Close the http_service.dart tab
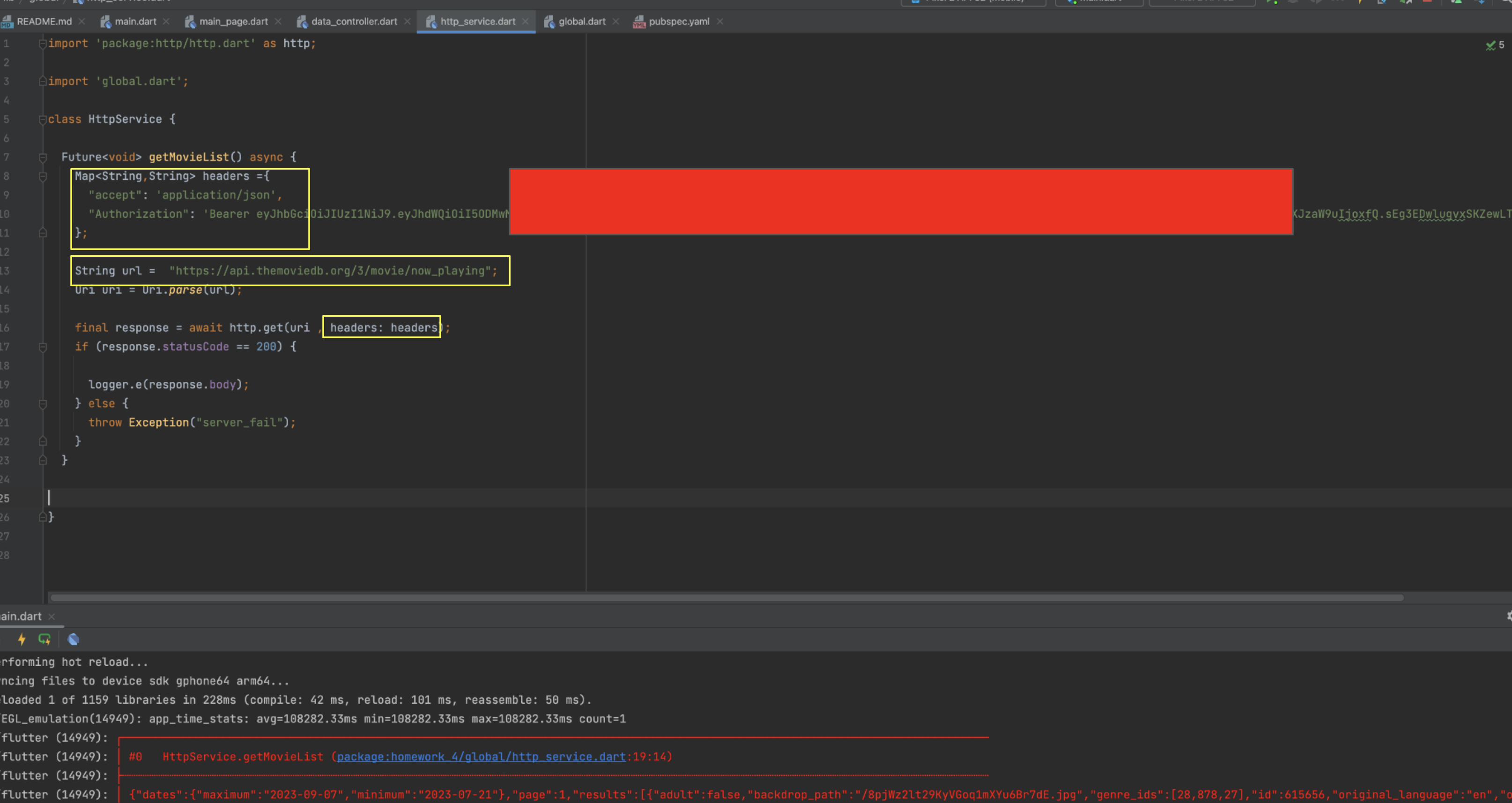Screen dimensions: 1512x803 526,22
